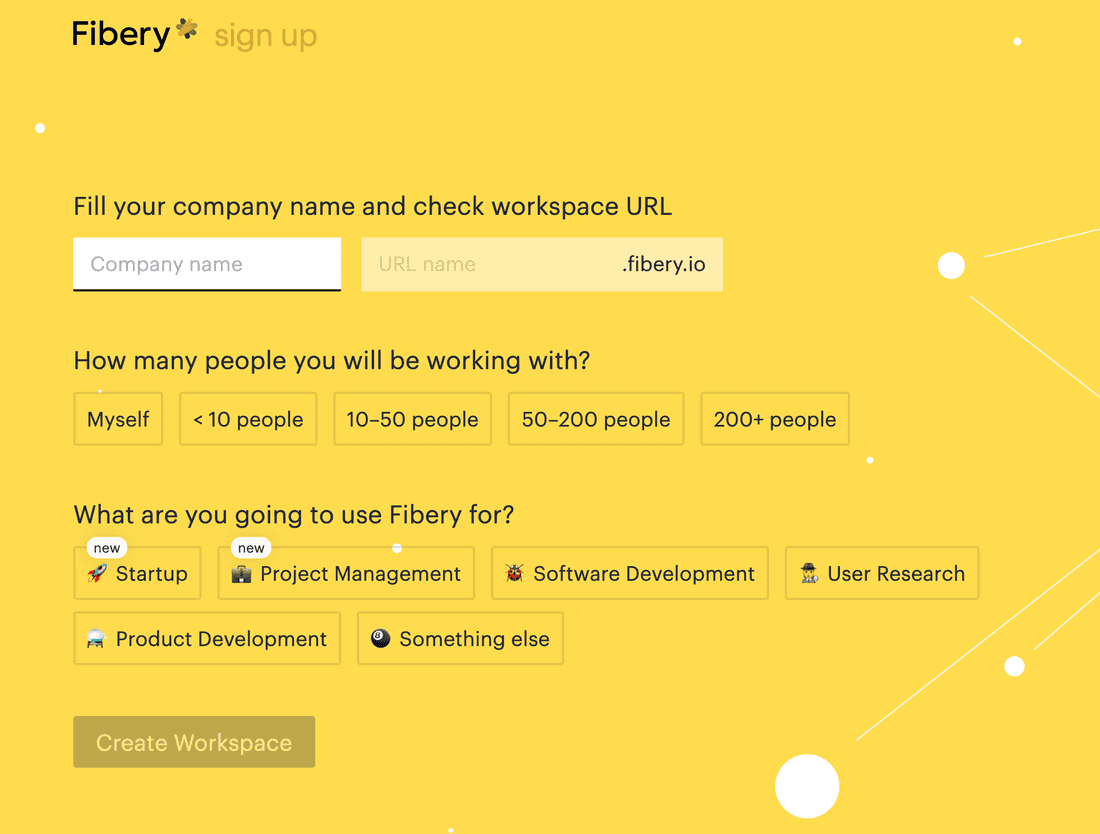The width and height of the screenshot is (1100, 834).
Task: Toggle the Software Development use case label
Action: click(x=643, y=574)
